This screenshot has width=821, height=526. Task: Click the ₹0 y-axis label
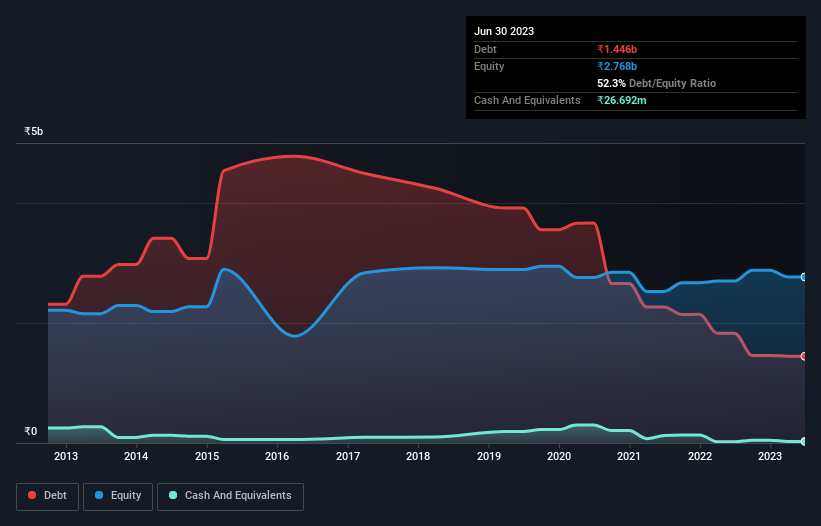[x=30, y=431]
